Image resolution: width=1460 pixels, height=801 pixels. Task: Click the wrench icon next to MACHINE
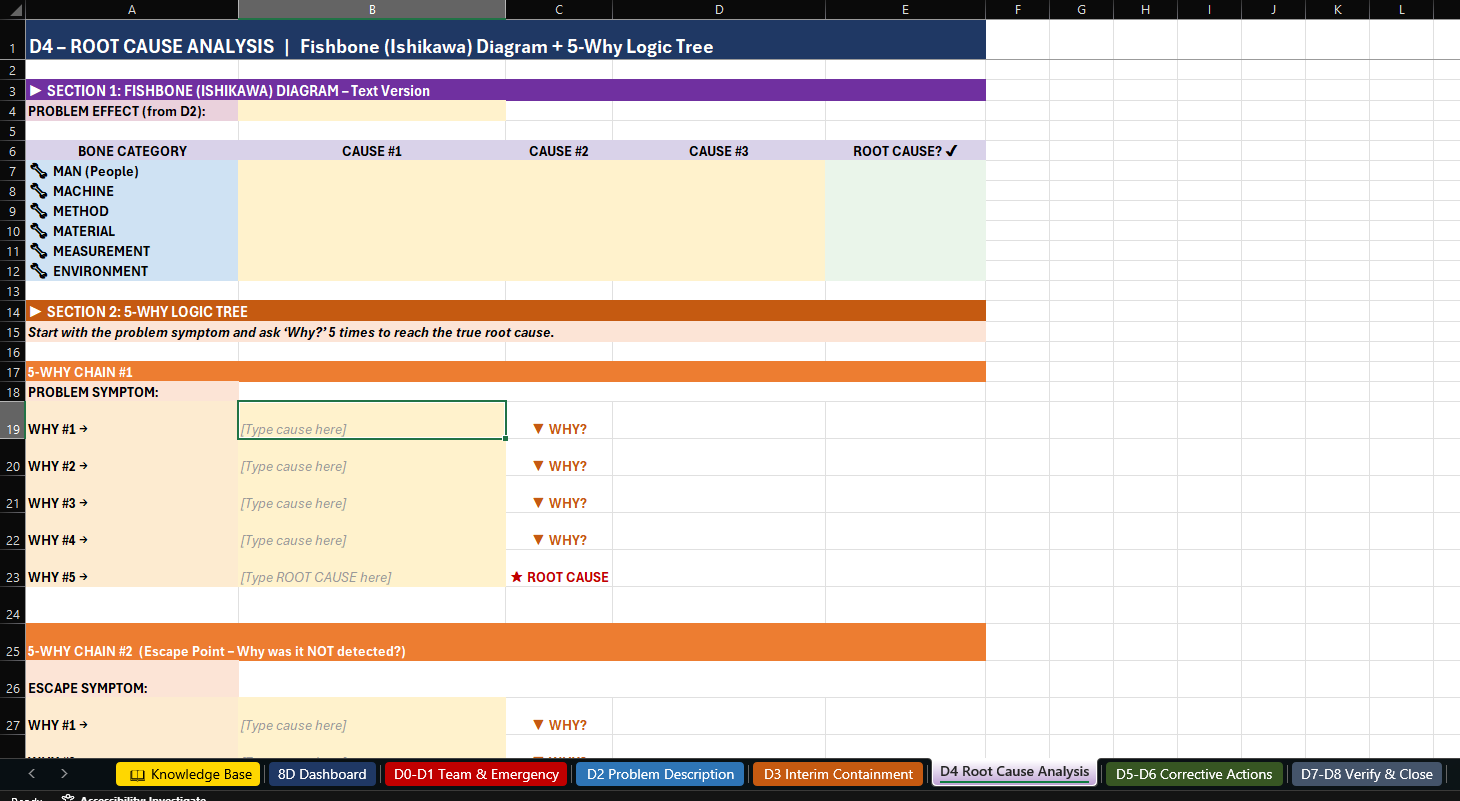[x=37, y=191]
